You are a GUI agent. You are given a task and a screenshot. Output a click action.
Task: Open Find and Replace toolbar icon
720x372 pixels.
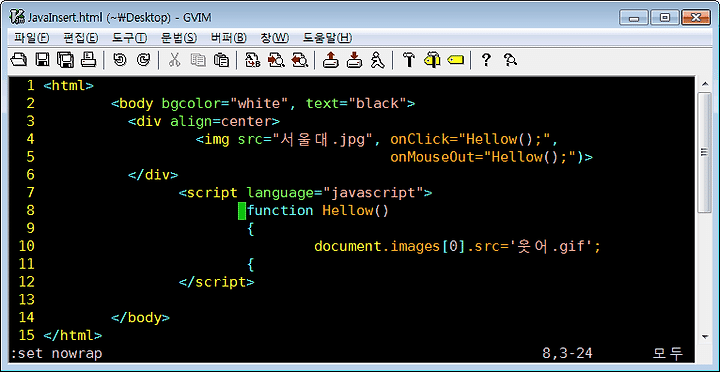(253, 60)
